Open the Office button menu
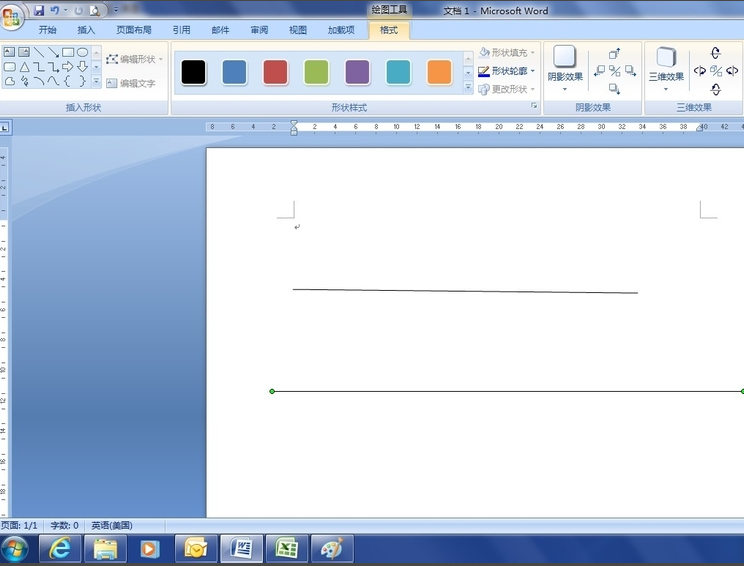 point(12,18)
